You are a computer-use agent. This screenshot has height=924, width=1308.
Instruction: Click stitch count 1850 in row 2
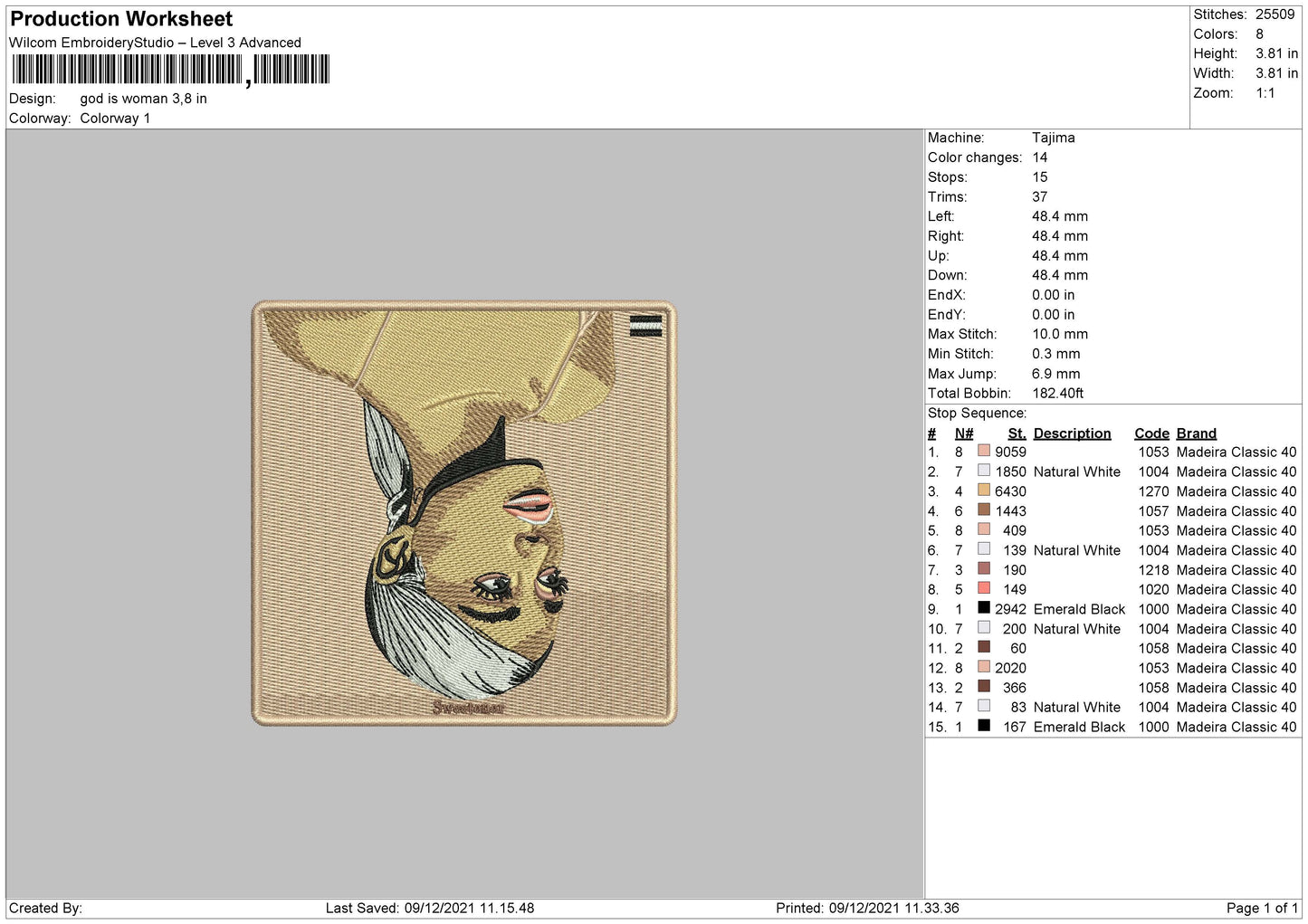(x=1010, y=472)
